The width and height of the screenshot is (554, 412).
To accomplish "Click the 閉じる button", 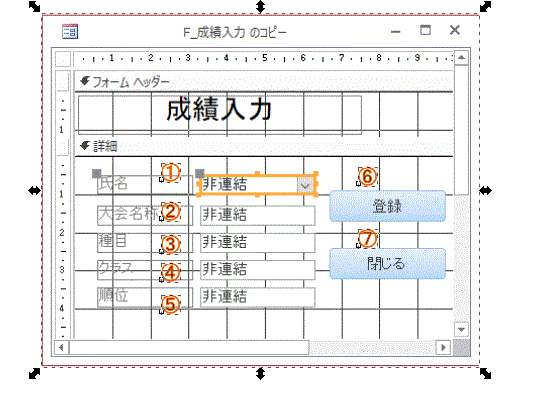I will 387,264.
